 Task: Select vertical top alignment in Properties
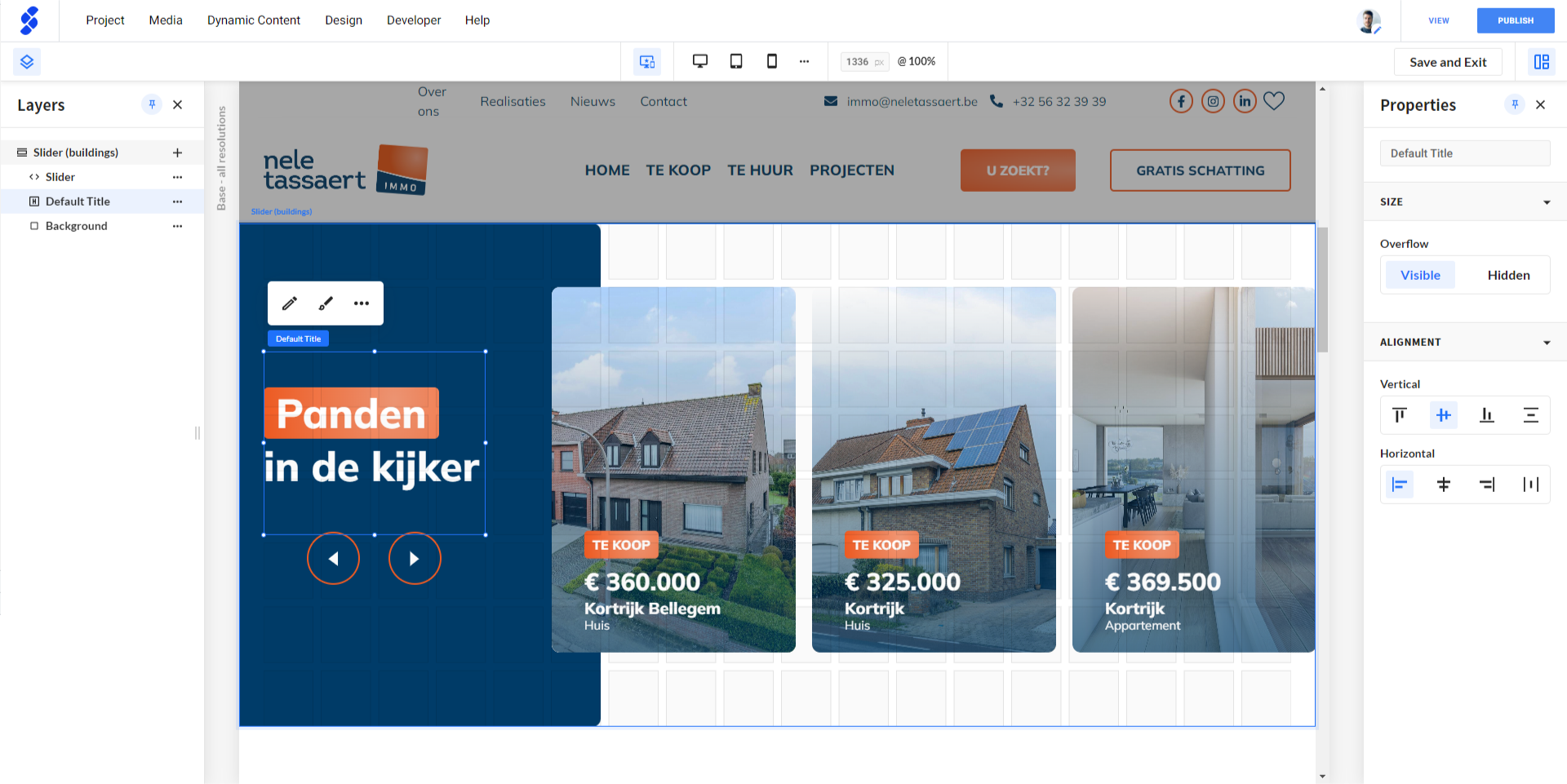click(x=1401, y=414)
